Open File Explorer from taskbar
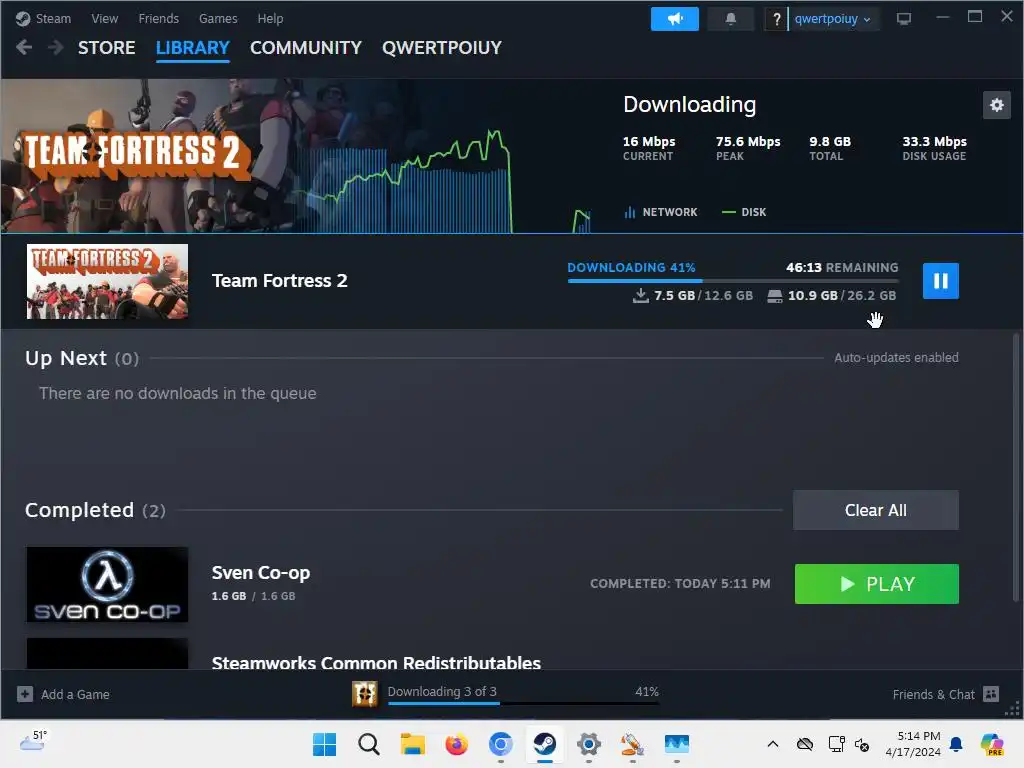Image resolution: width=1024 pixels, height=768 pixels. coord(413,744)
